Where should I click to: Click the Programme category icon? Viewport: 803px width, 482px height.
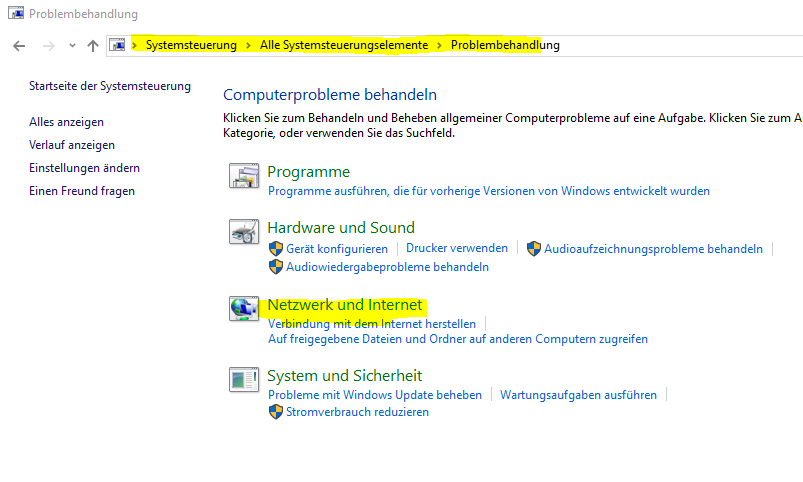tap(244, 176)
